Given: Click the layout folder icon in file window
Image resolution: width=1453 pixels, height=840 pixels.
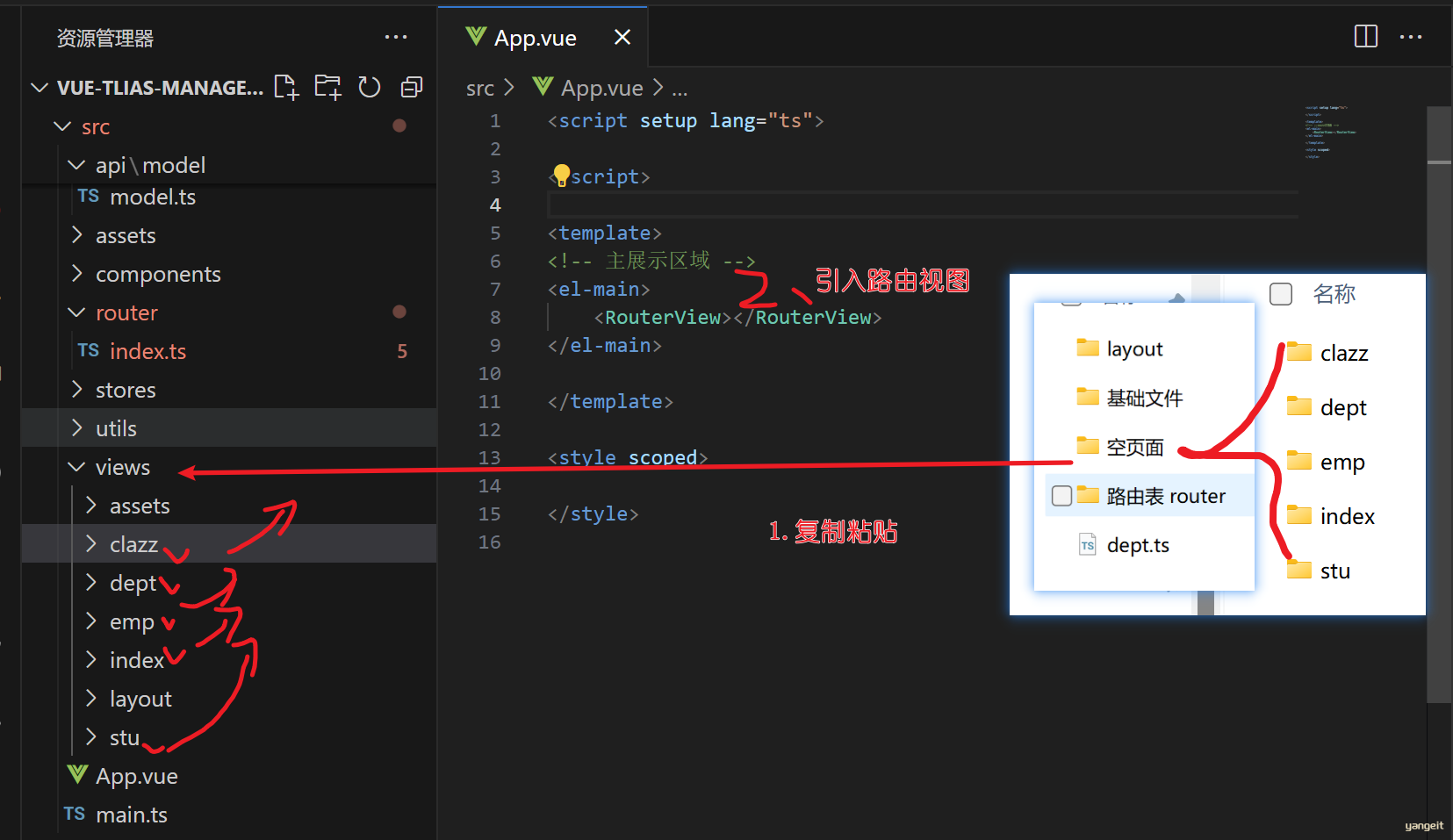Looking at the screenshot, I should [1088, 348].
